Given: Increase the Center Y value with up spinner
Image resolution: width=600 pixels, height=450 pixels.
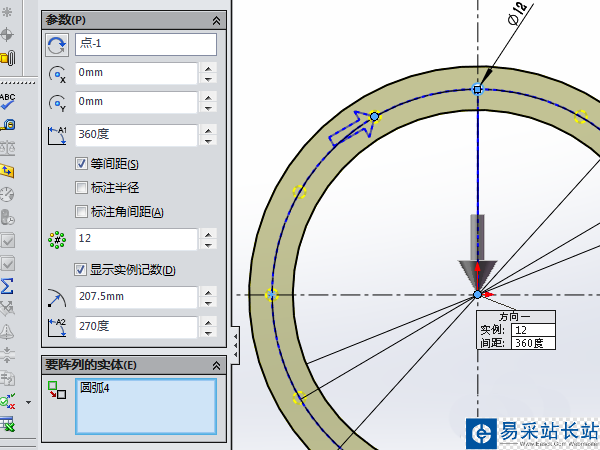Looking at the screenshot, I should point(208,97).
